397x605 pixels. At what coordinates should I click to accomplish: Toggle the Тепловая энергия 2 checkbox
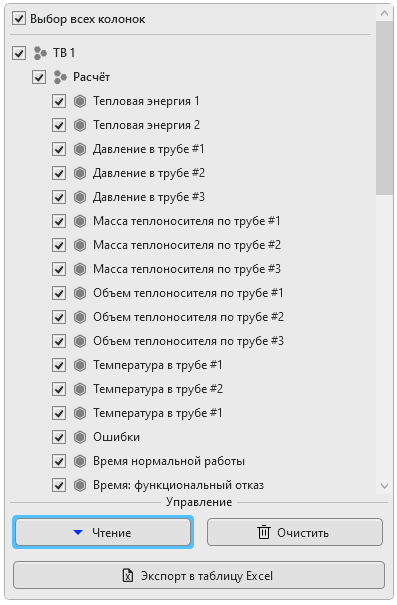coord(59,125)
